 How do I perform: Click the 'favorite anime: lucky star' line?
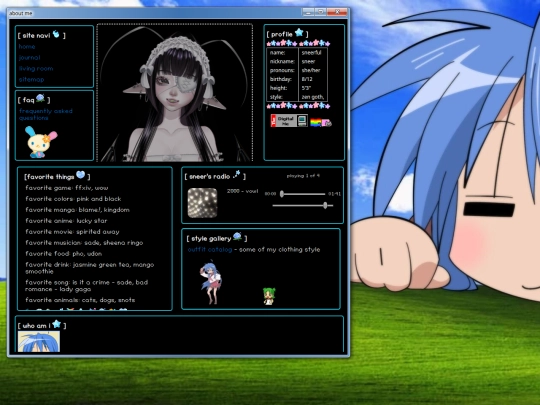point(66,221)
